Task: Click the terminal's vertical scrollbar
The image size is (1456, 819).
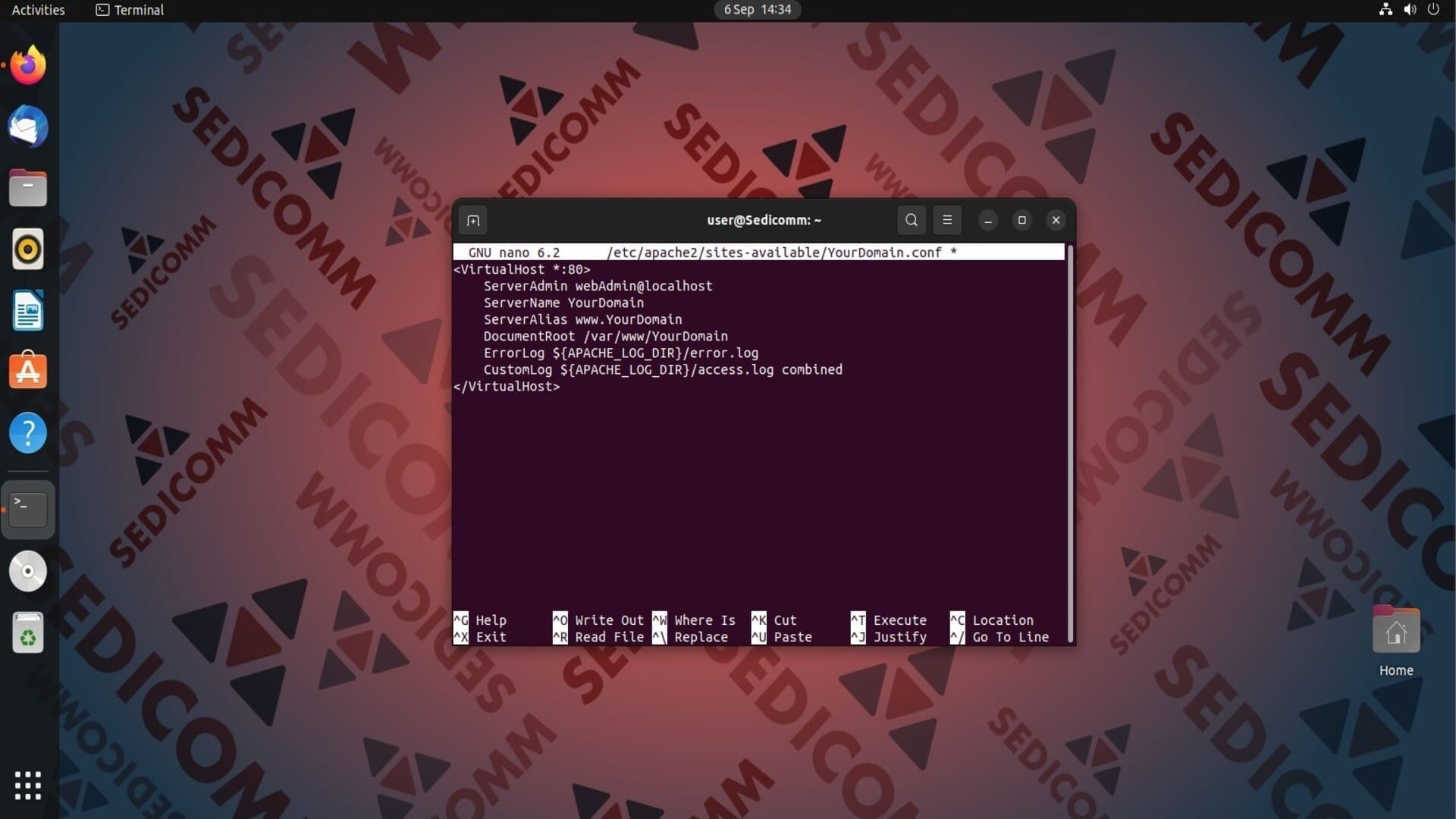Action: click(1070, 444)
